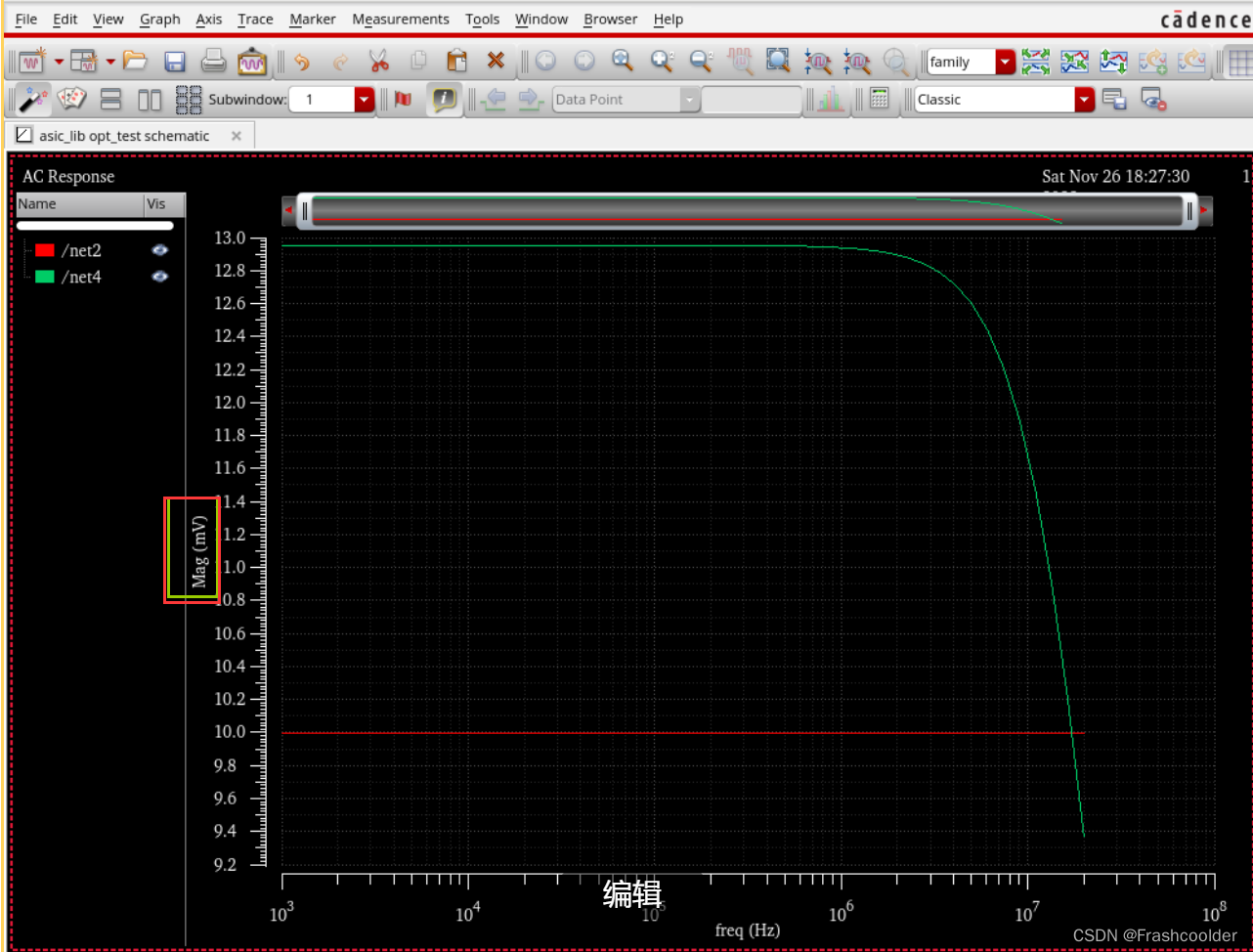1253x952 pixels.
Task: Click the histogram bars icon
Action: [x=832, y=100]
